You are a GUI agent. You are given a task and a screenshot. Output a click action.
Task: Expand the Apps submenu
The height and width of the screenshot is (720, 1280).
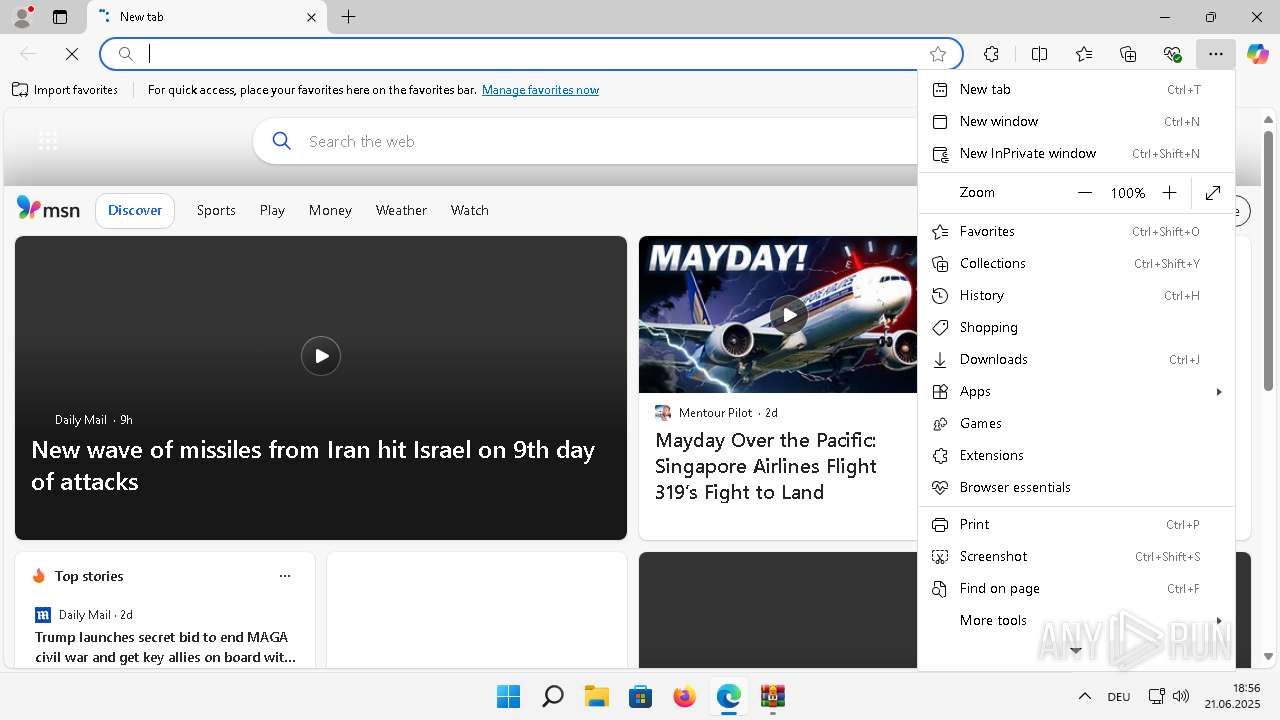click(x=1076, y=391)
